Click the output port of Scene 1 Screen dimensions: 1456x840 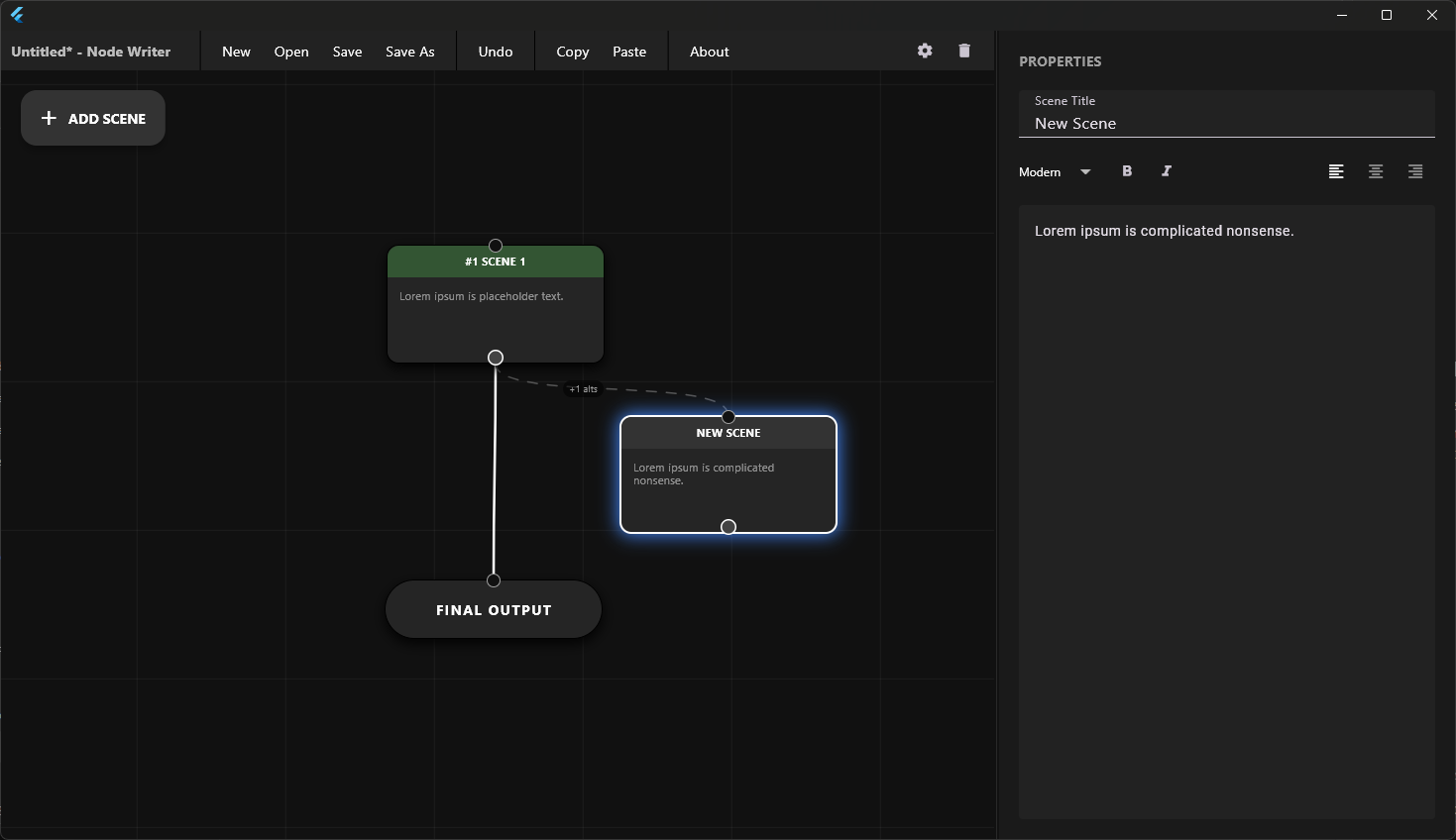pyautogui.click(x=496, y=358)
